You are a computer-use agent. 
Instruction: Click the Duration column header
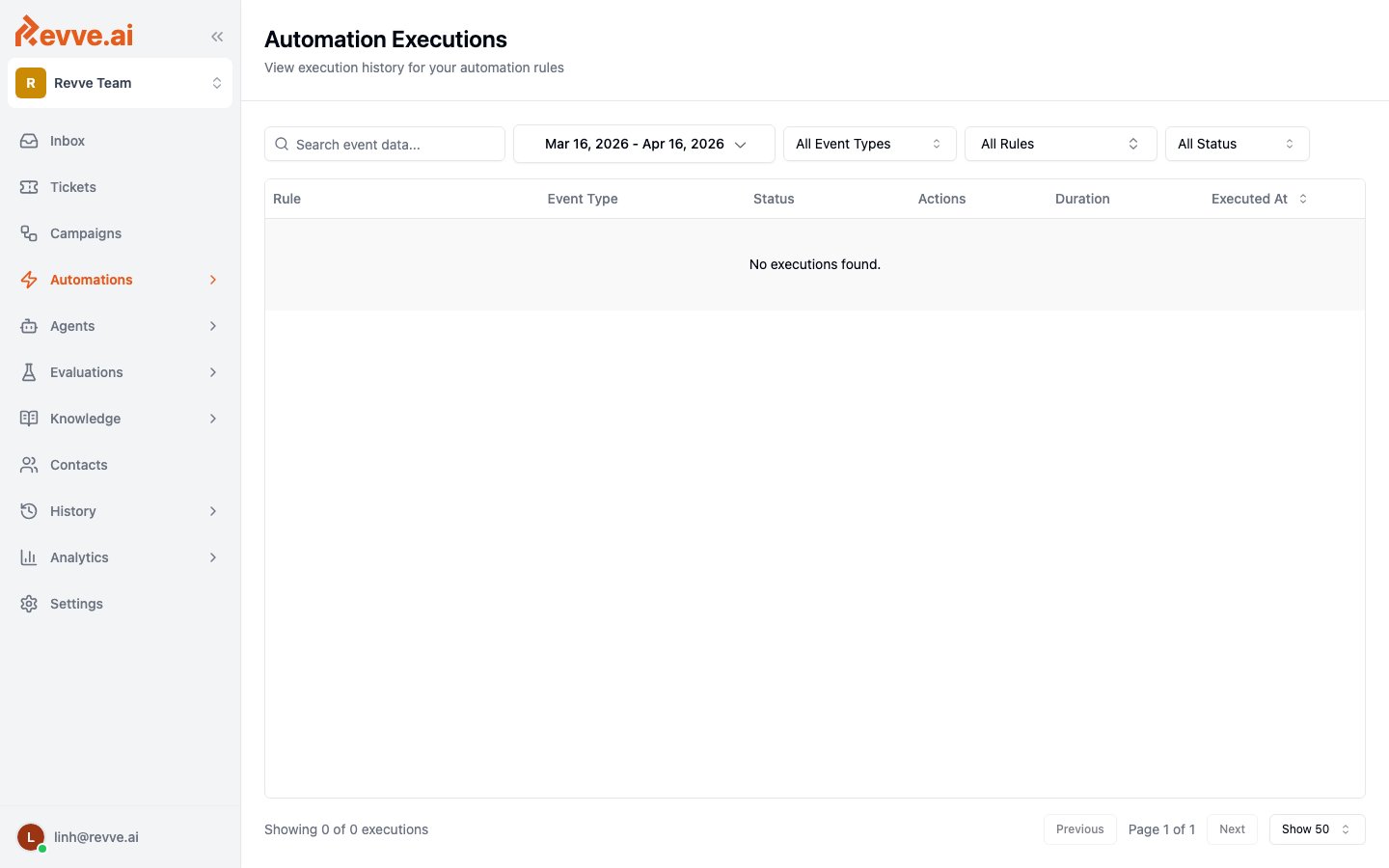tap(1082, 199)
